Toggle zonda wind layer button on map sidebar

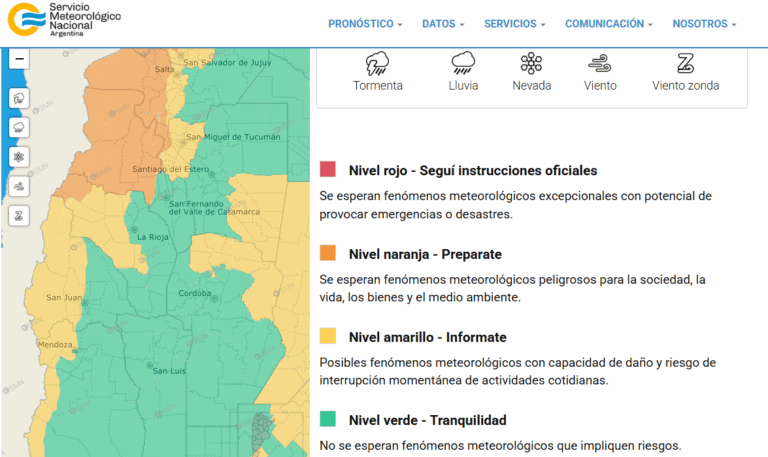coord(19,216)
